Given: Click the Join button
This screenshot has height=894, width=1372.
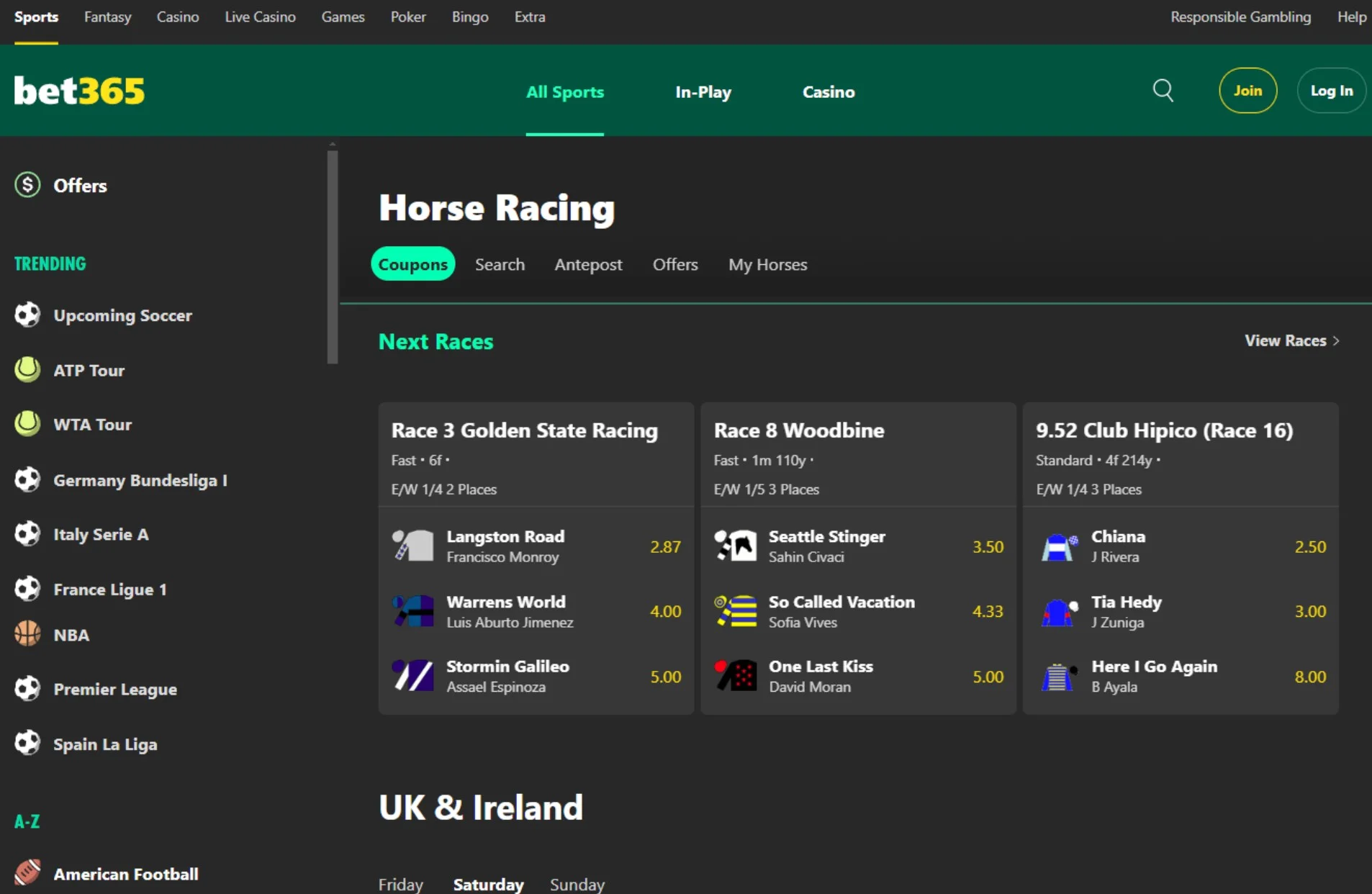Looking at the screenshot, I should [1247, 91].
